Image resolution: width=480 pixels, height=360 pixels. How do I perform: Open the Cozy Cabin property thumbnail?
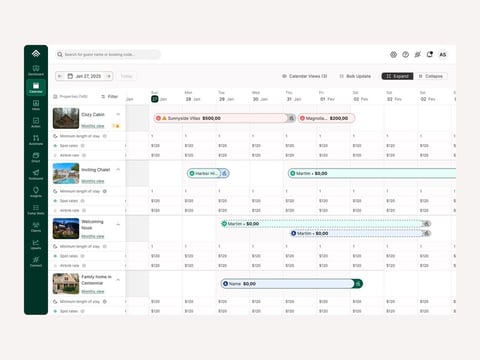click(66, 118)
